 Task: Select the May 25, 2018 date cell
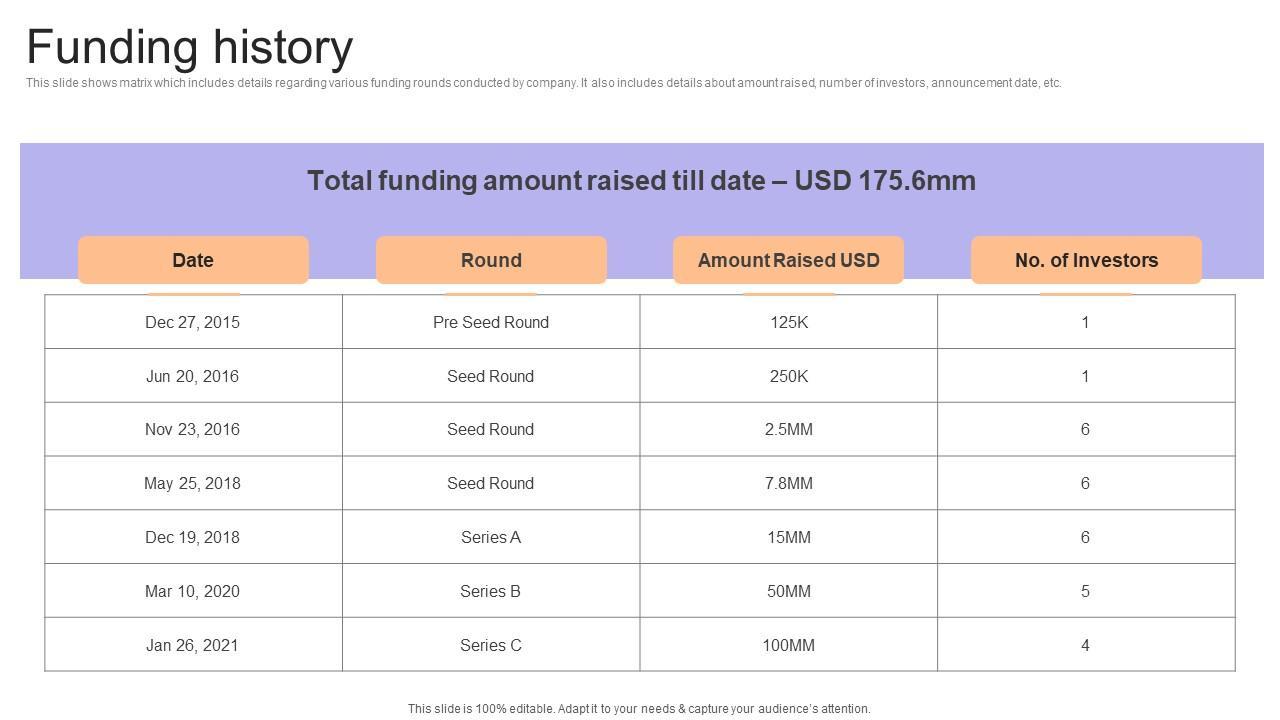click(192, 483)
